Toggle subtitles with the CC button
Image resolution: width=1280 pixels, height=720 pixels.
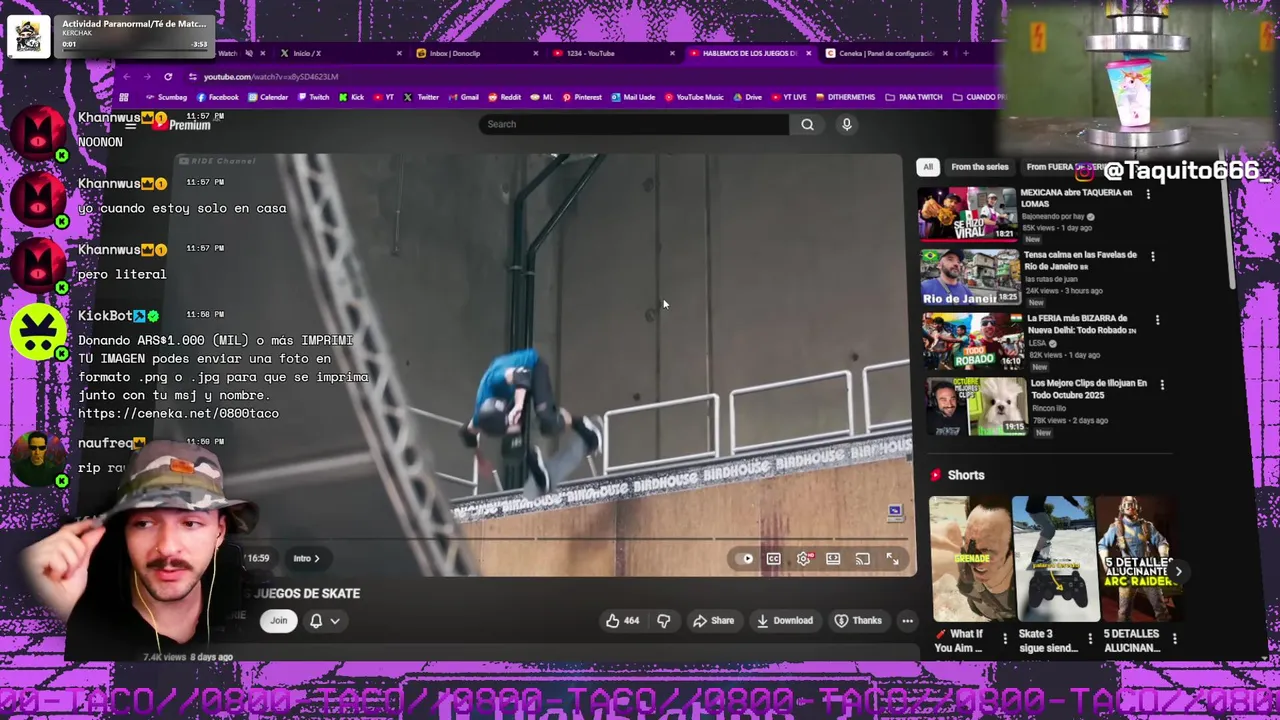point(773,559)
